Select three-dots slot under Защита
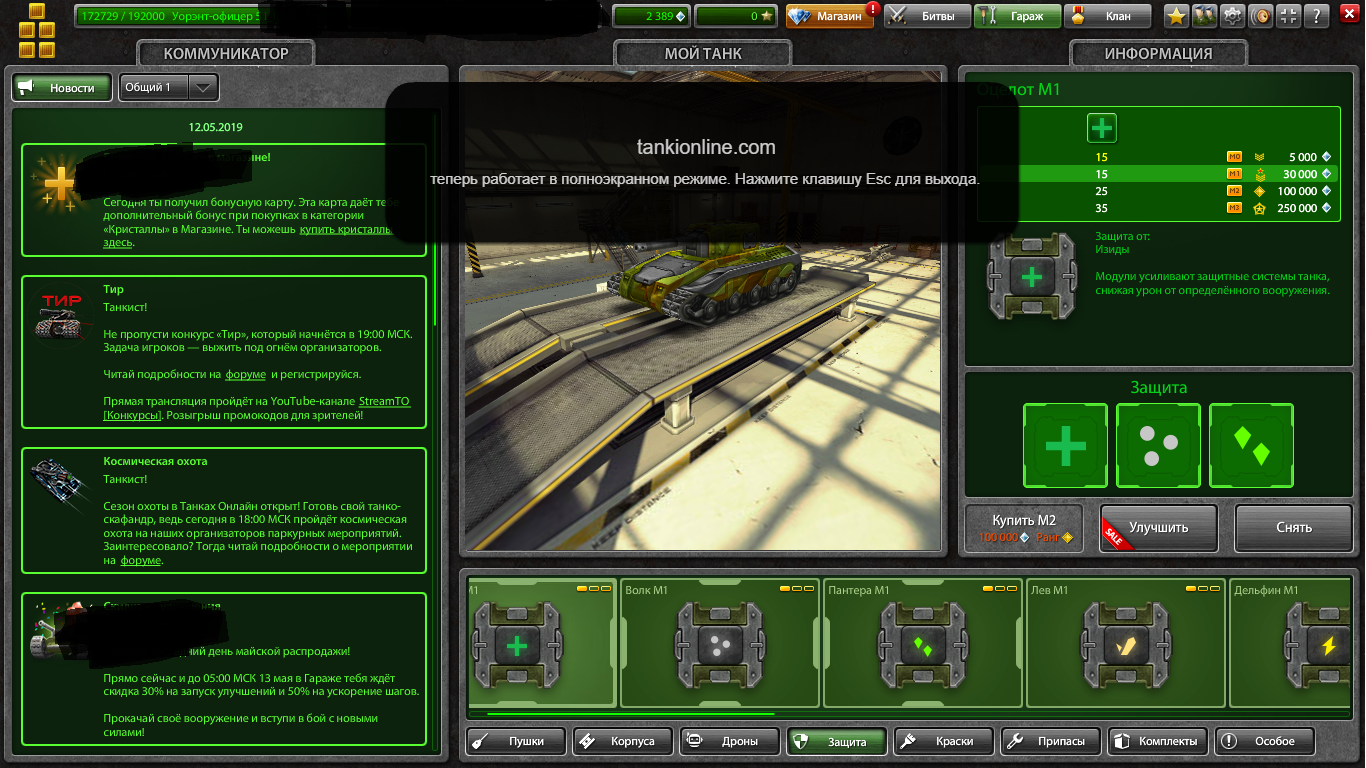 1158,446
